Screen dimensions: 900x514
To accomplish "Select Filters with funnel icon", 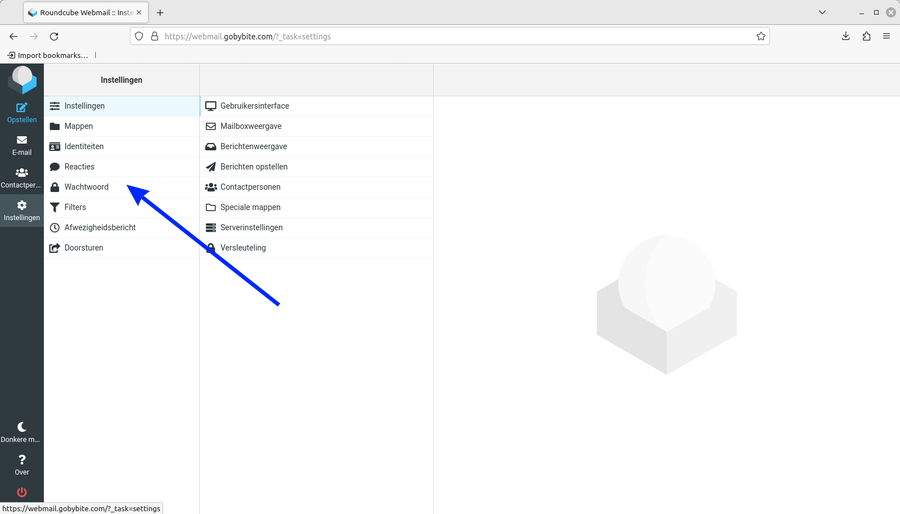I will [x=75, y=207].
